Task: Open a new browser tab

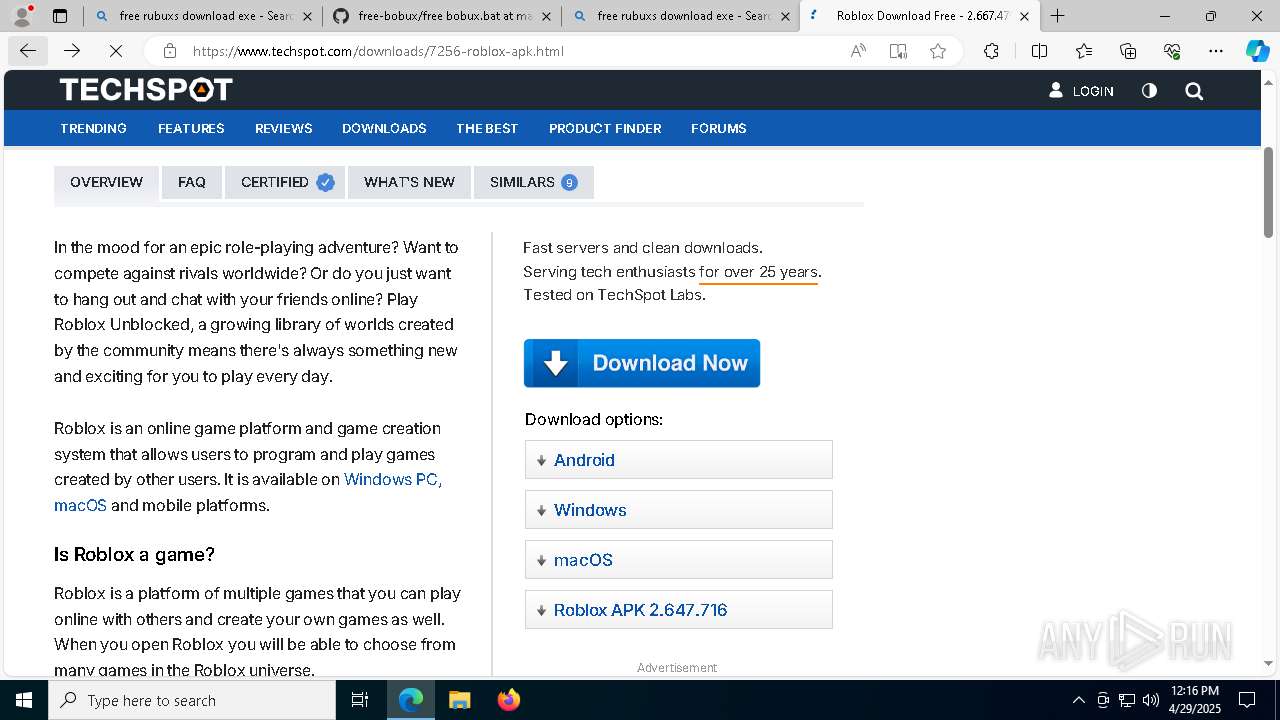Action: click(x=1057, y=16)
